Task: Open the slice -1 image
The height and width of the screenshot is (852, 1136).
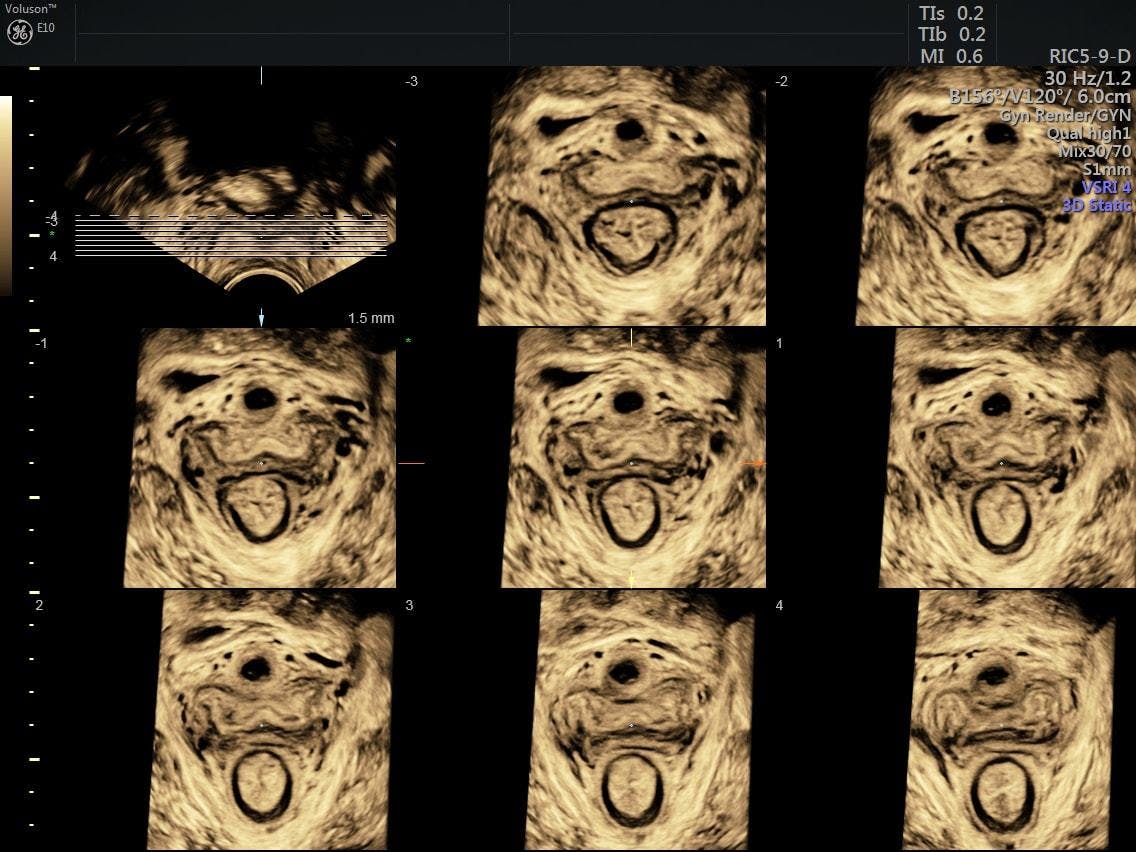Action: tap(260, 458)
